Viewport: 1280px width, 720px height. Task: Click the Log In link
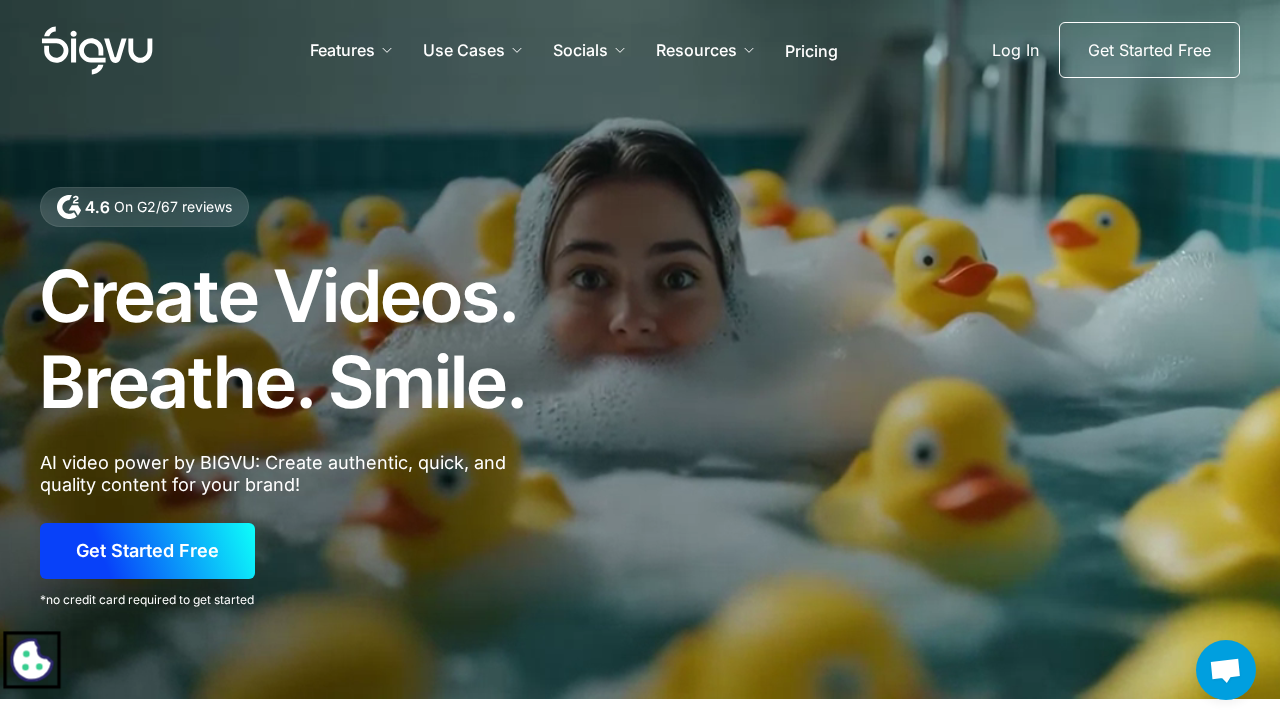[1015, 49]
